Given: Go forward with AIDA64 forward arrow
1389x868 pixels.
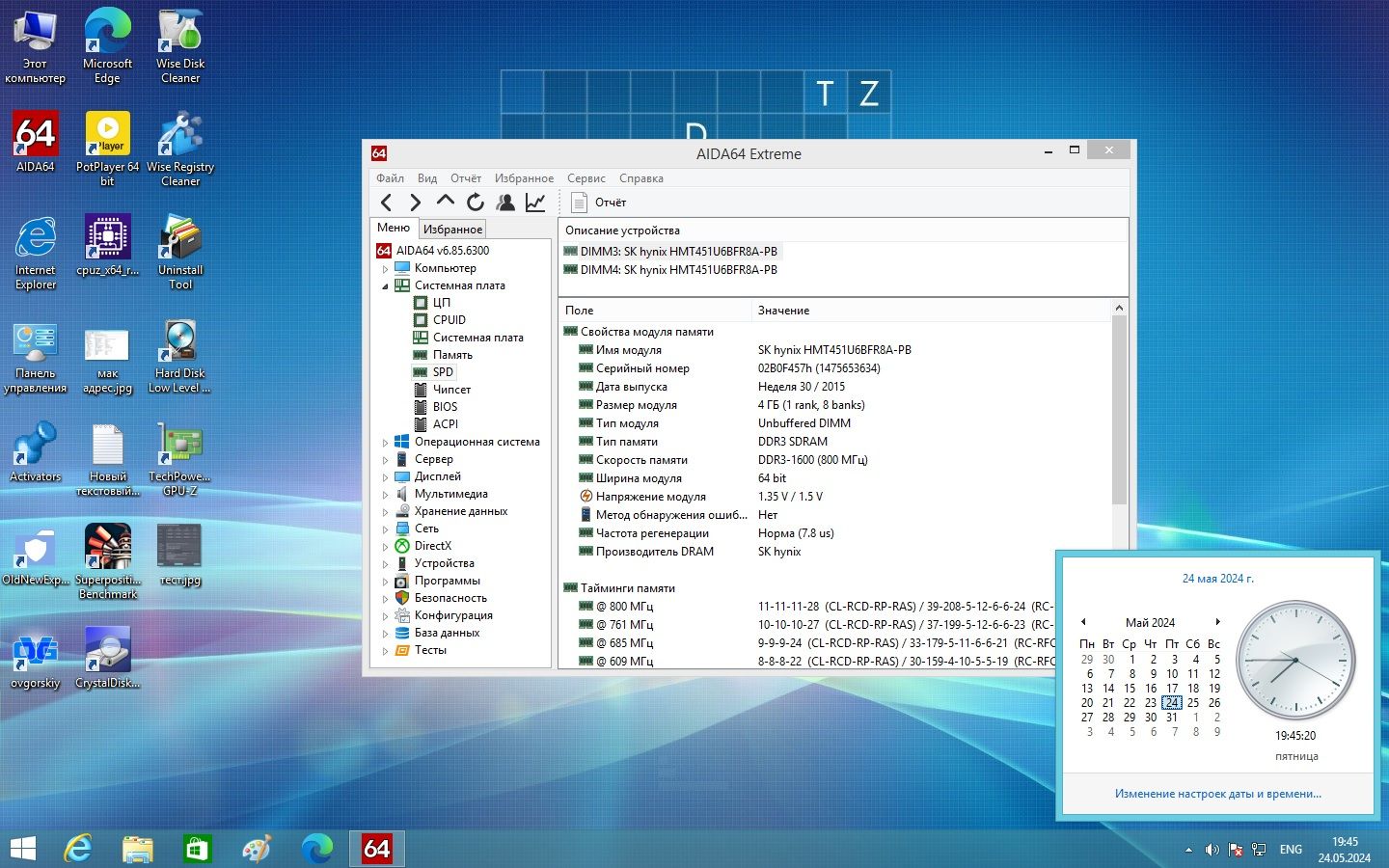Looking at the screenshot, I should click(415, 203).
